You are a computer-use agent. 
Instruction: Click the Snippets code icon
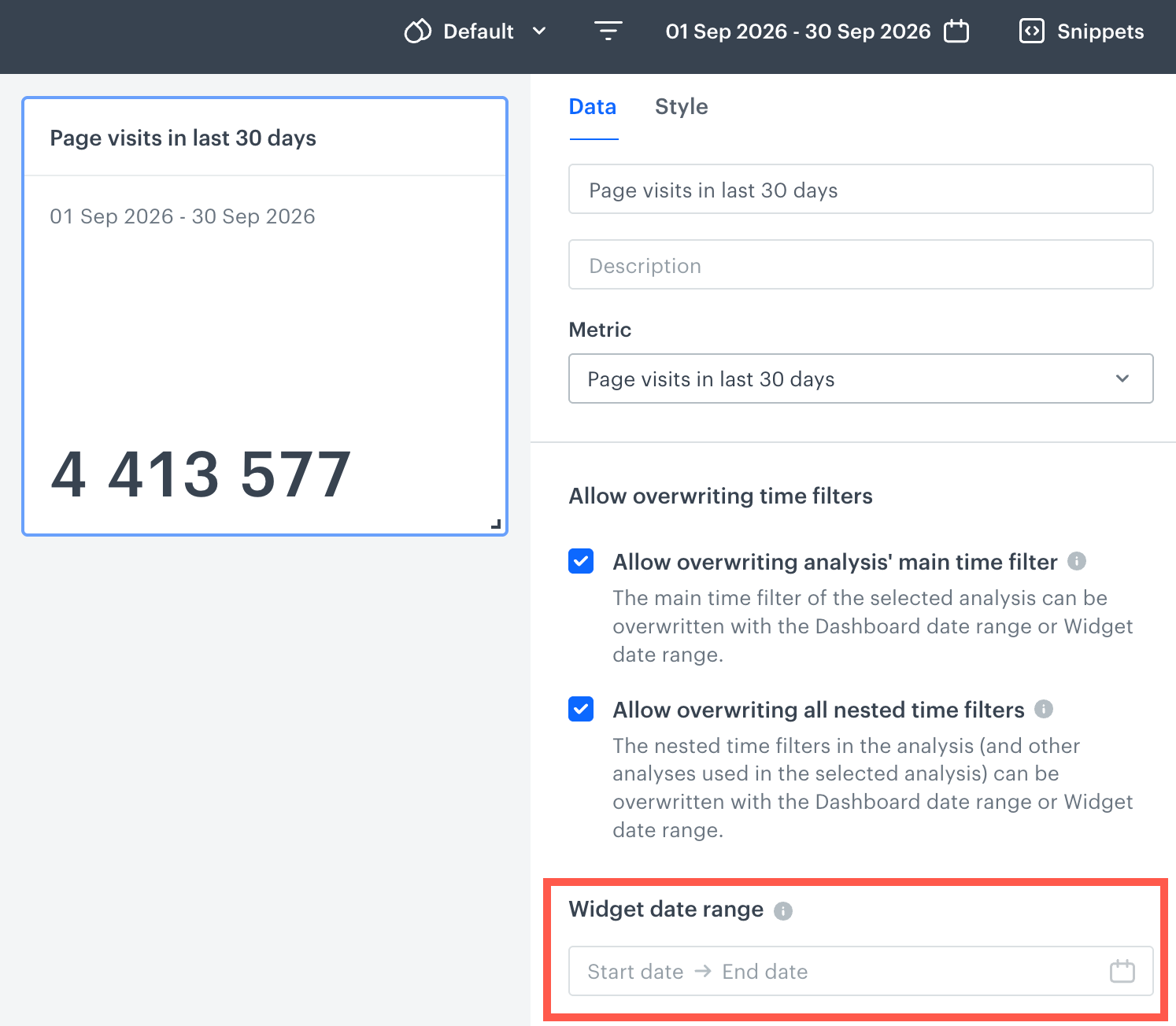(x=1031, y=31)
